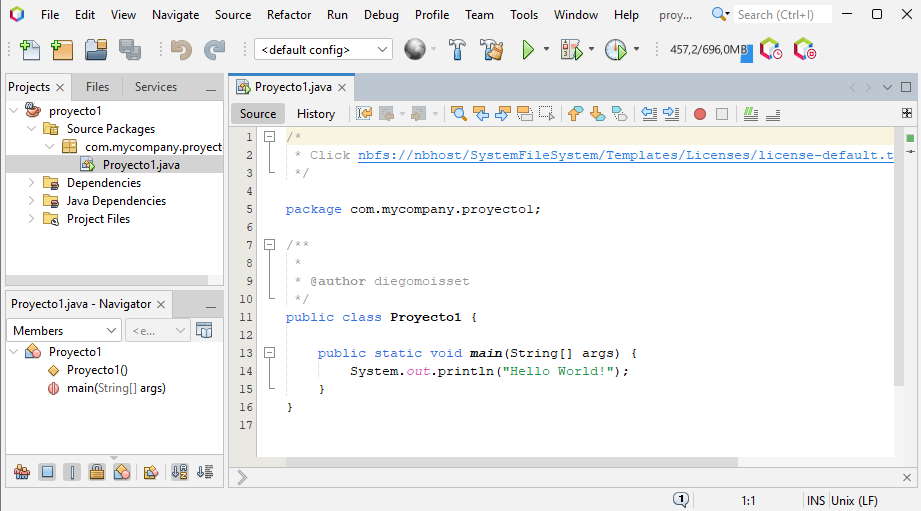Open the Run Project arrow dropdown
This screenshot has width=921, height=511.
pyautogui.click(x=546, y=50)
